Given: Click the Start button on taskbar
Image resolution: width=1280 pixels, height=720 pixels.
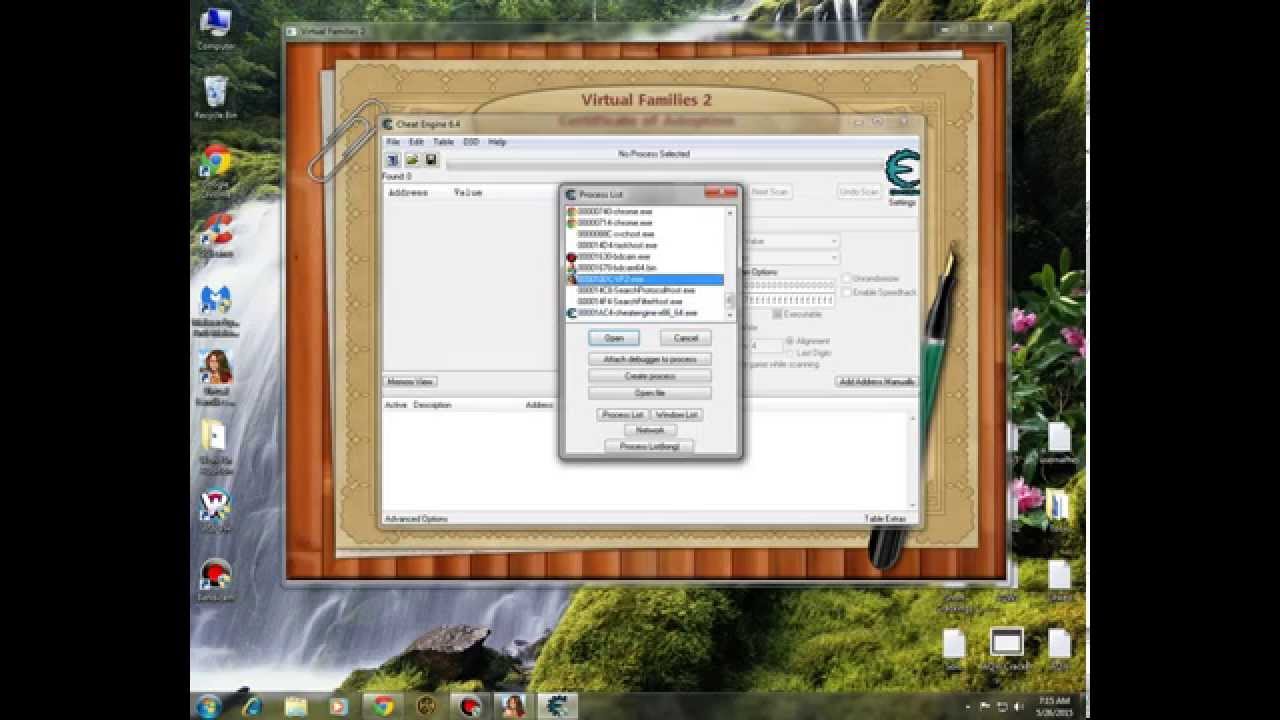Looking at the screenshot, I should click(209, 706).
